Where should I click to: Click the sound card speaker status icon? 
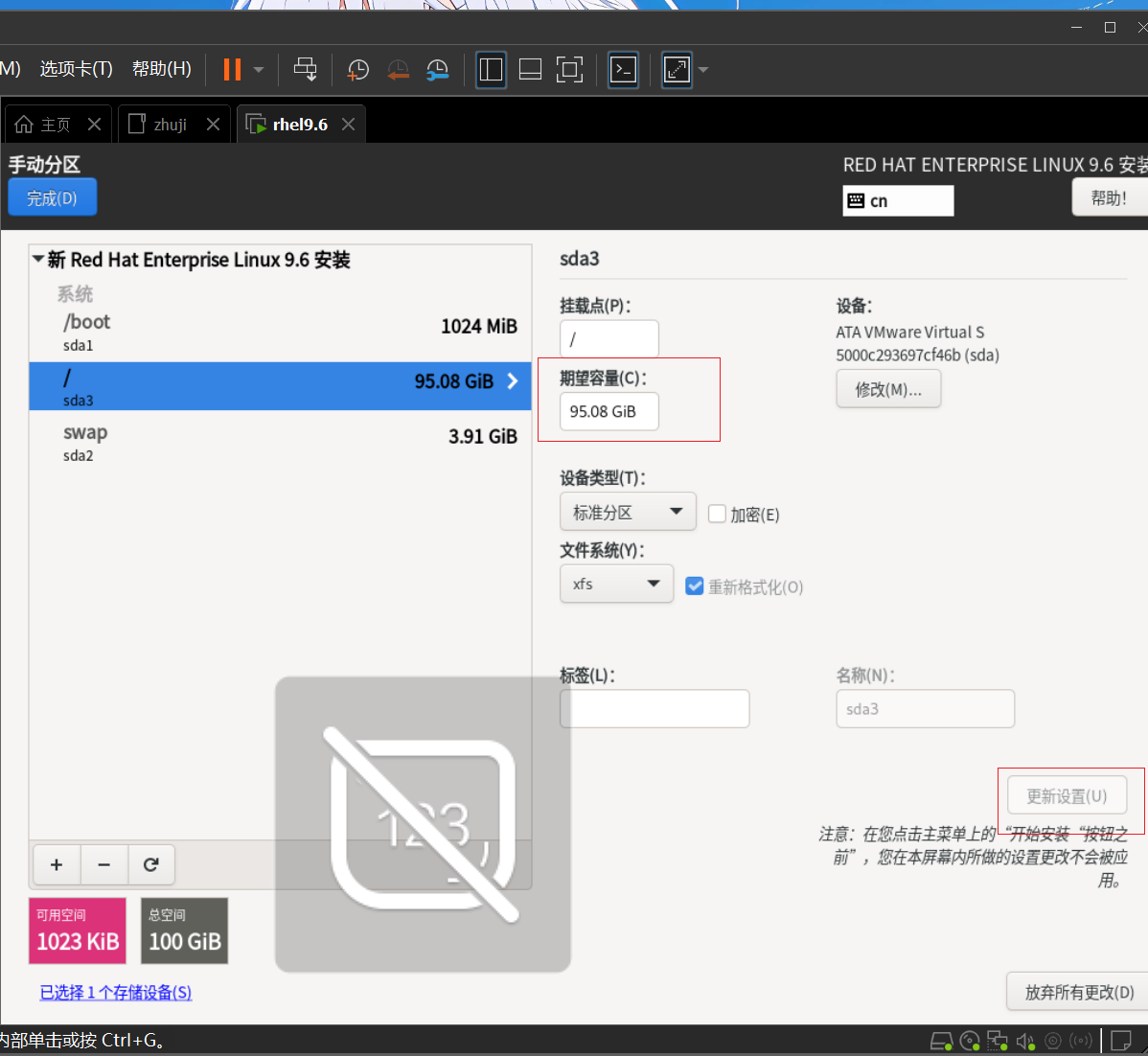[x=1025, y=1041]
